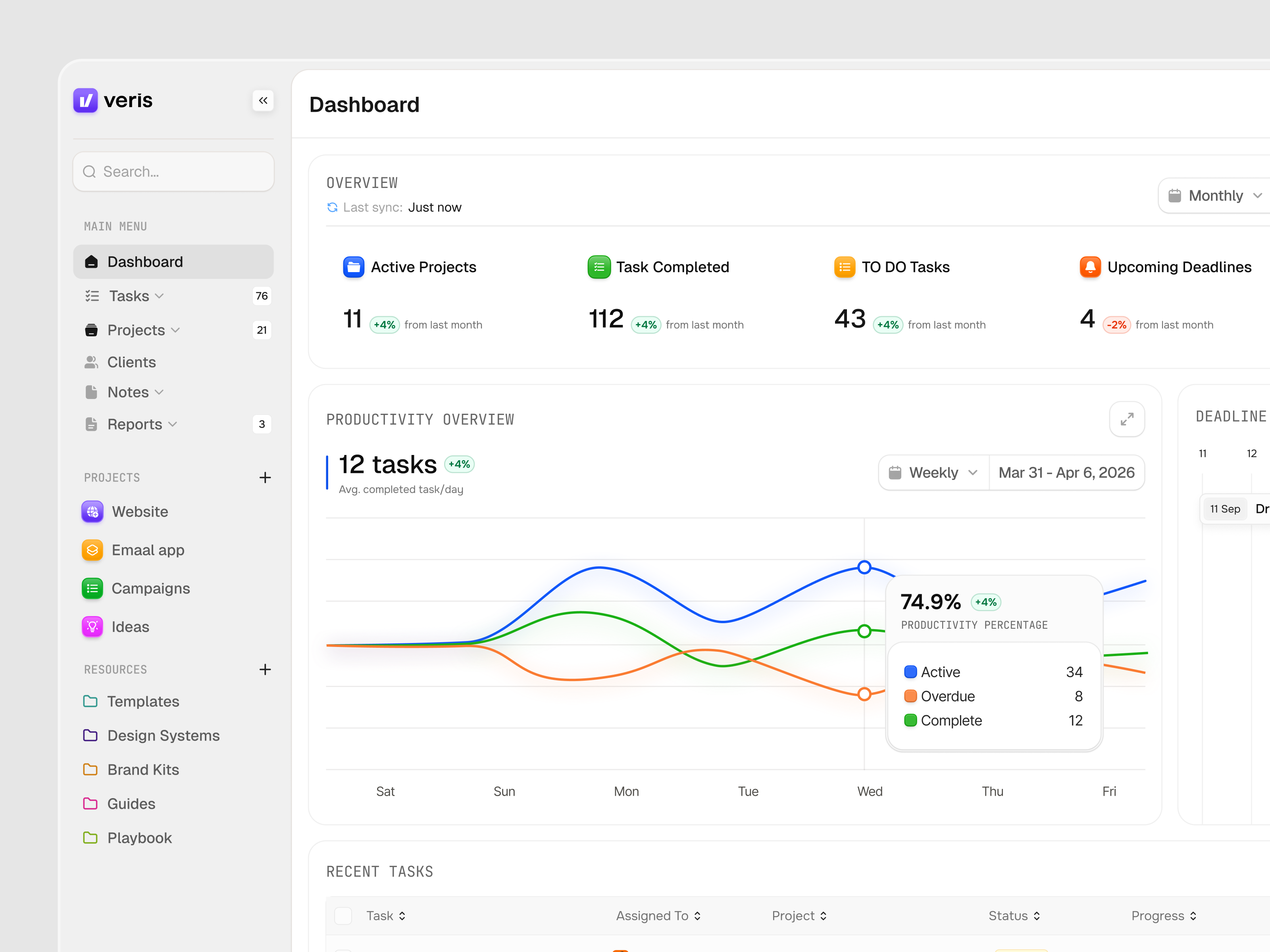Click the 11 Sep deadline tag
The width and height of the screenshot is (1270, 952).
point(1225,509)
